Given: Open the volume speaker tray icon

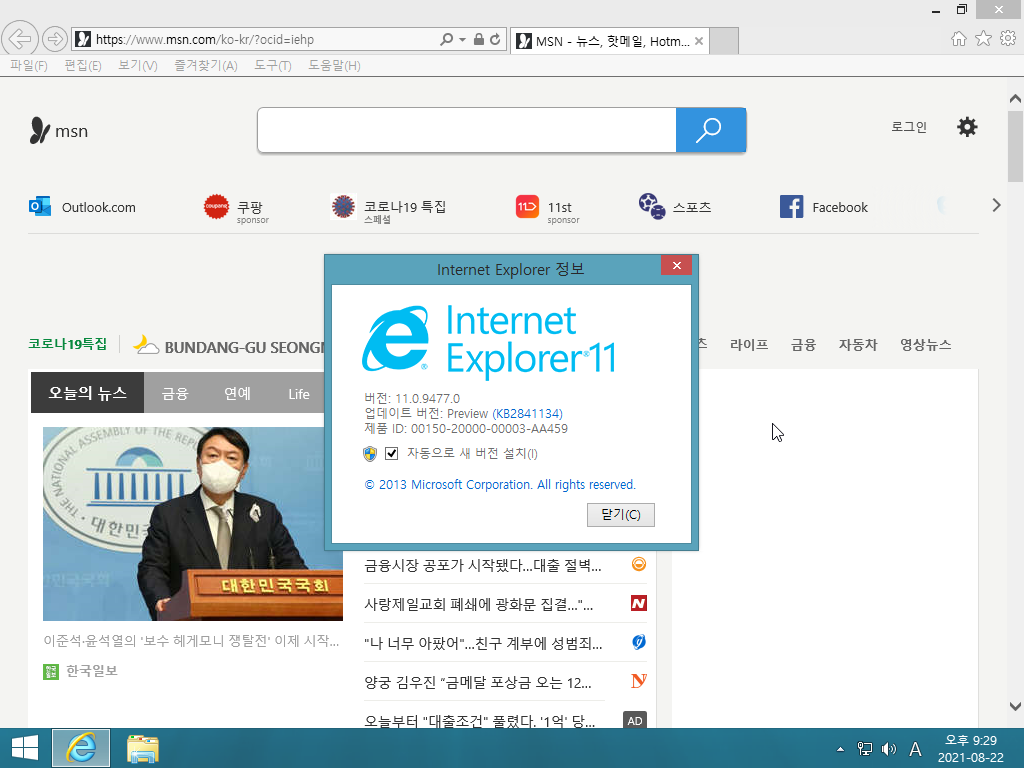Looking at the screenshot, I should pyautogui.click(x=889, y=749).
